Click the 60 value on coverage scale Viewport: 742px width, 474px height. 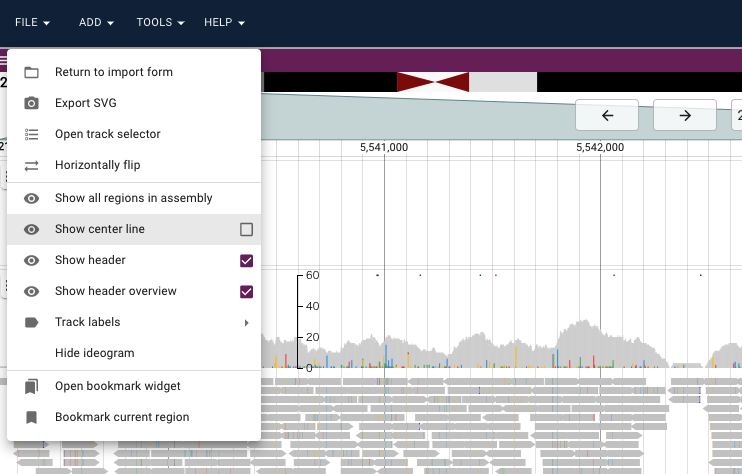(312, 275)
